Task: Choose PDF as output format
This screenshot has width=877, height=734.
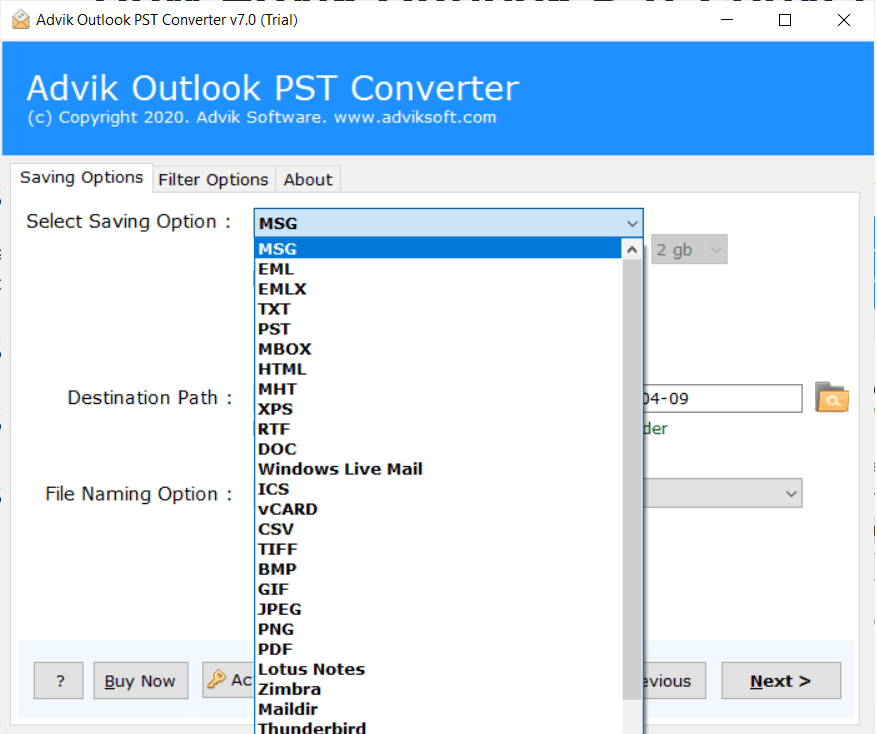Action: [x=438, y=650]
